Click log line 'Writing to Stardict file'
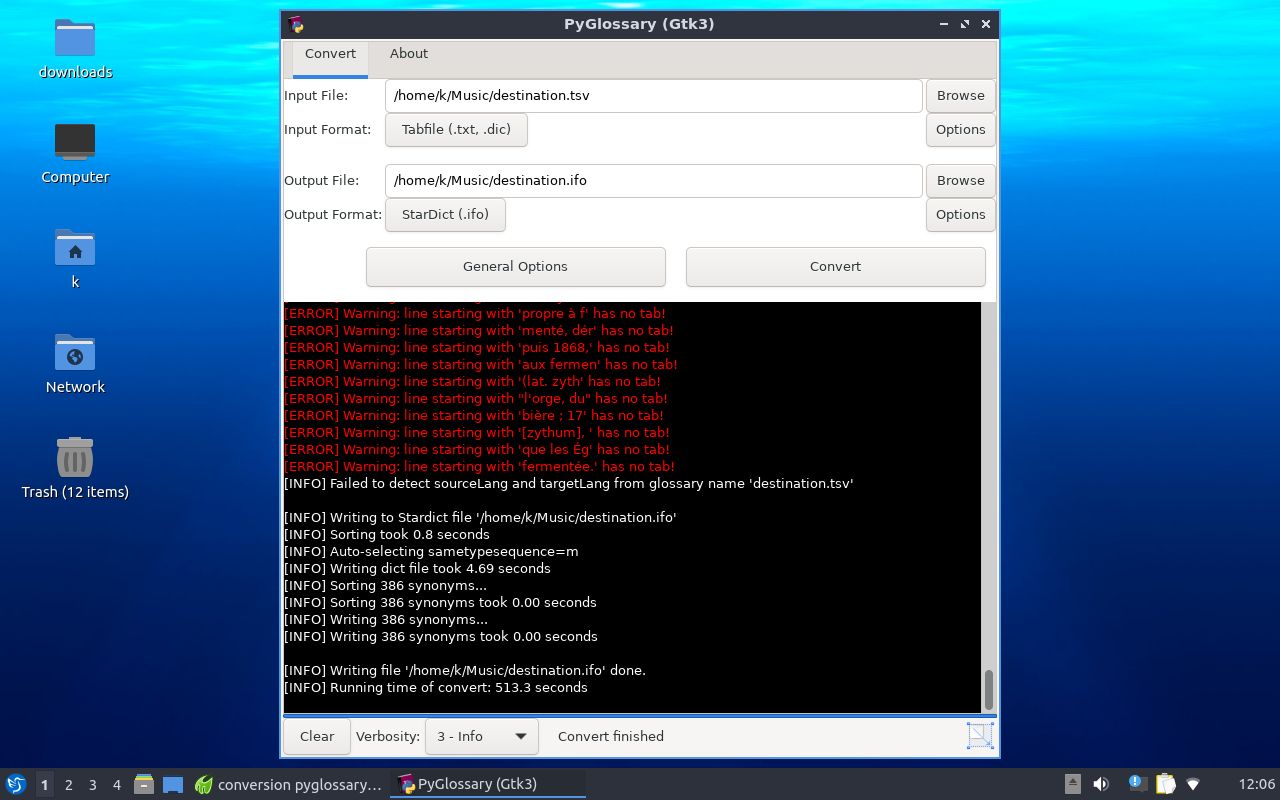This screenshot has width=1280, height=800. [481, 518]
